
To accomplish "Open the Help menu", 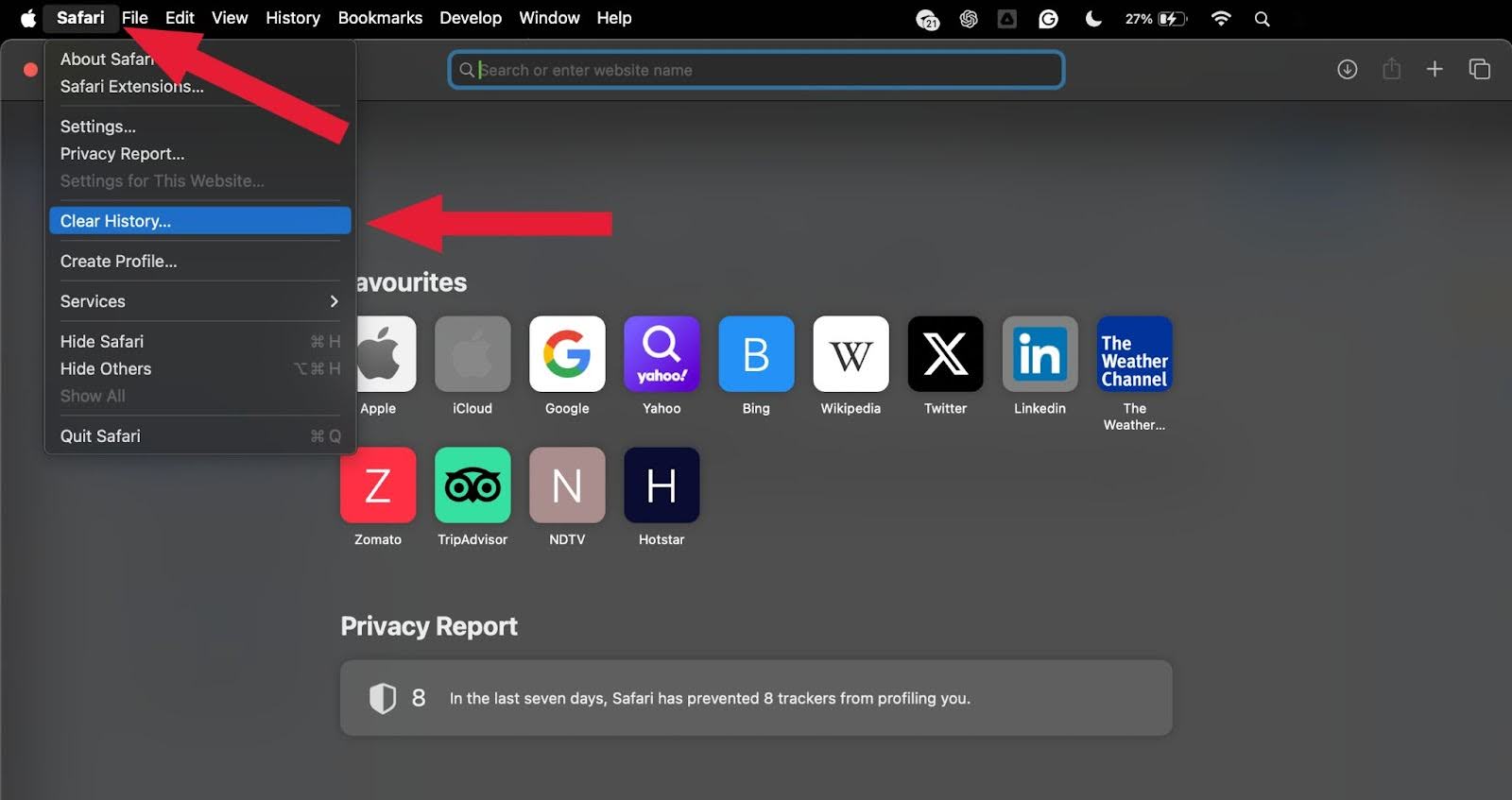I will point(614,18).
